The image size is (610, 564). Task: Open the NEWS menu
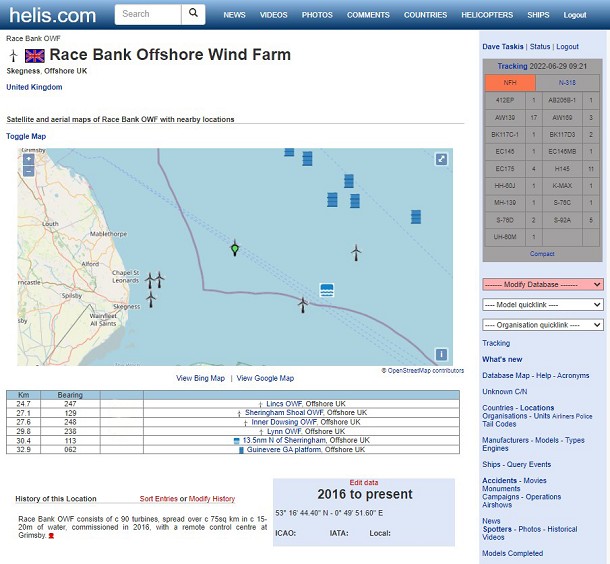234,15
